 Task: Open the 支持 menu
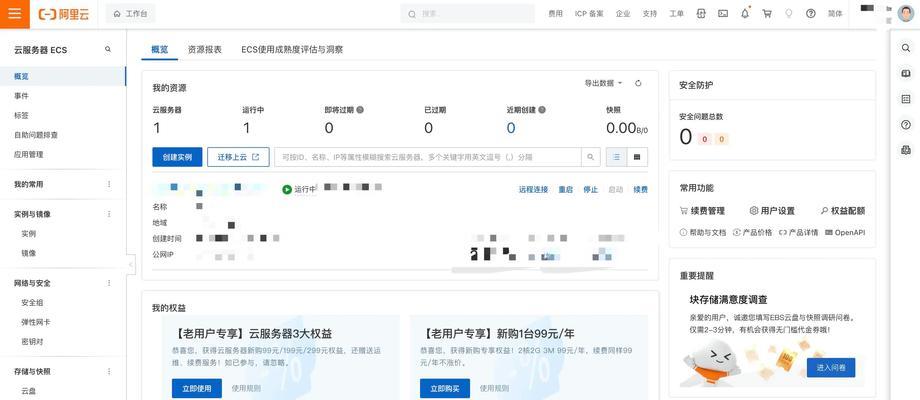[650, 13]
